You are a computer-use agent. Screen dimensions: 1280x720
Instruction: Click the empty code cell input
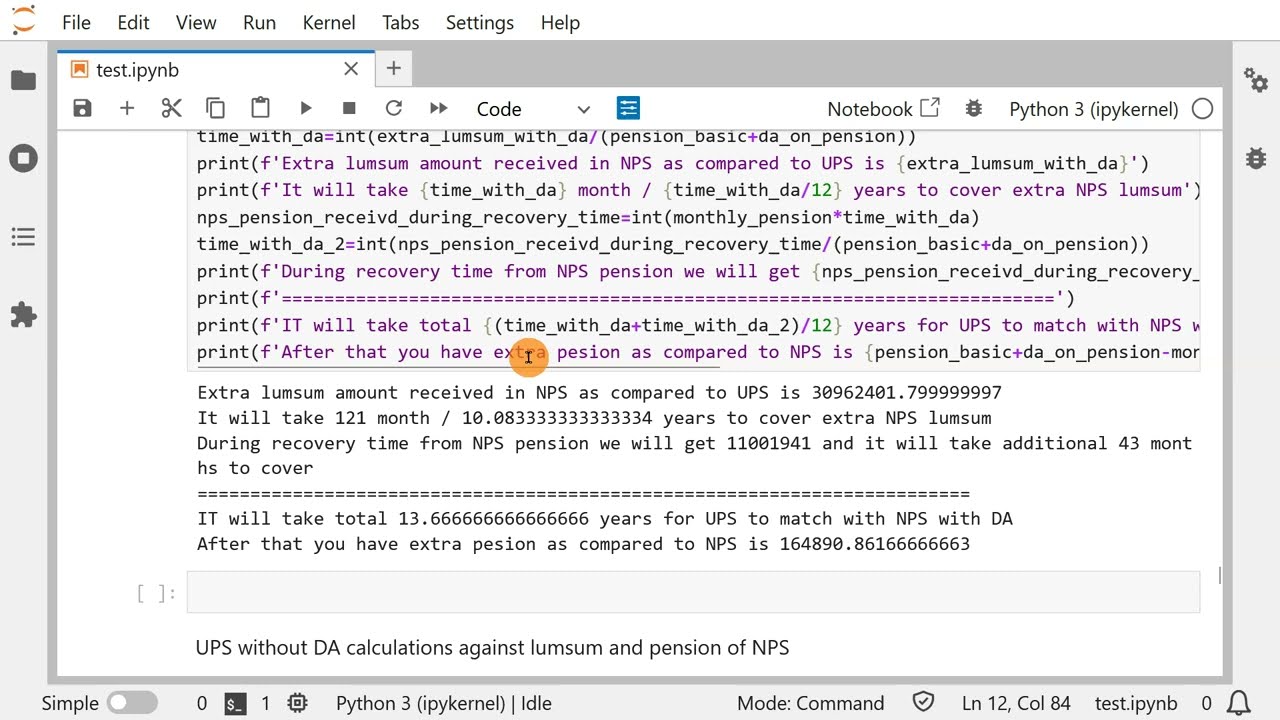click(693, 592)
